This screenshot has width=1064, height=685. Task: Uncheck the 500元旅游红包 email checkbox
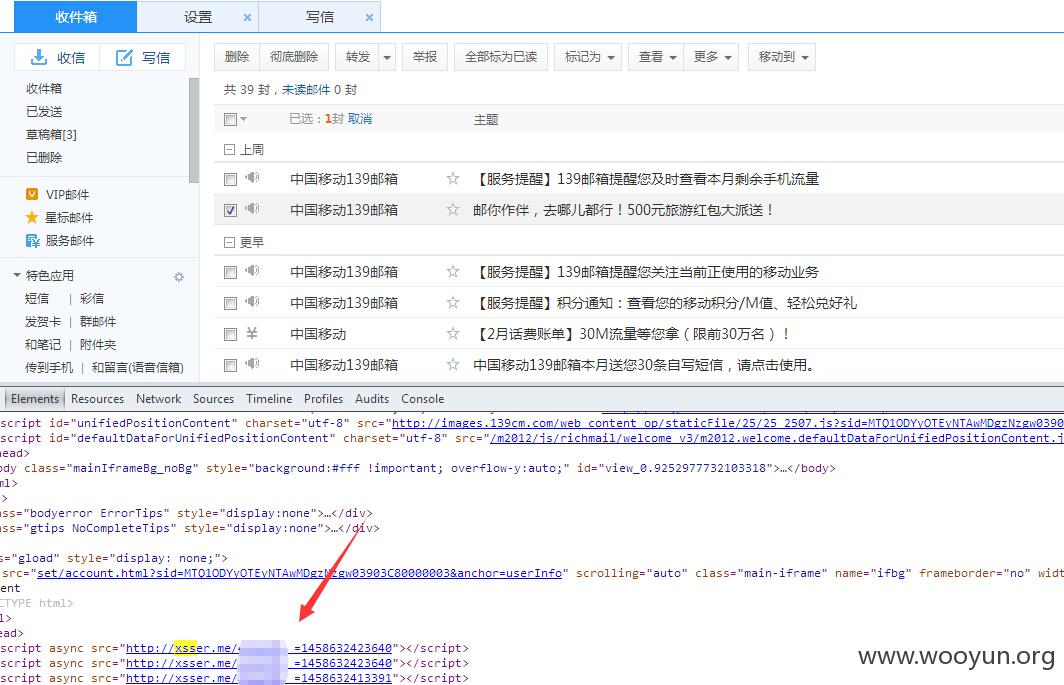click(x=230, y=210)
